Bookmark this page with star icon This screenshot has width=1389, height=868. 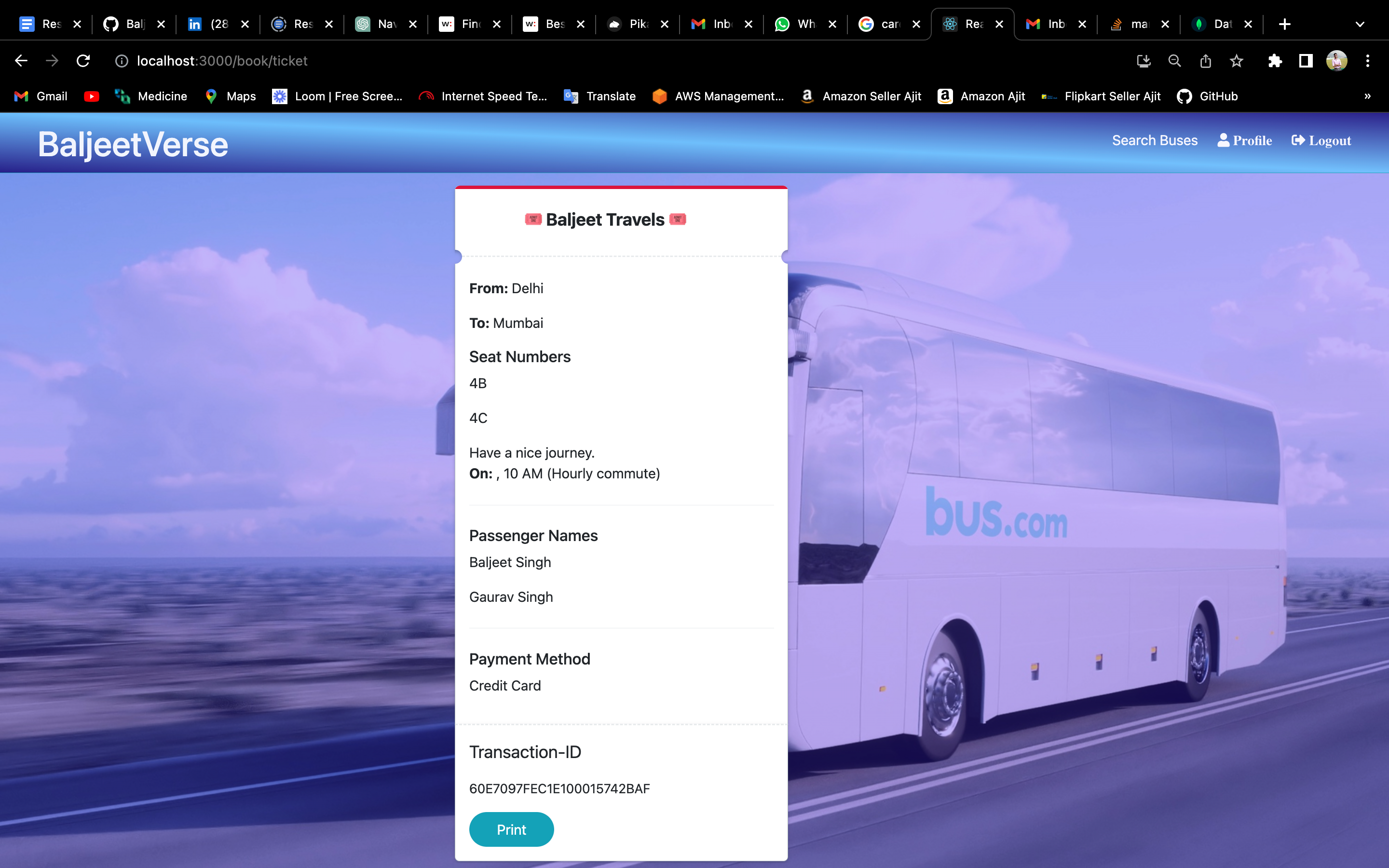click(x=1236, y=61)
